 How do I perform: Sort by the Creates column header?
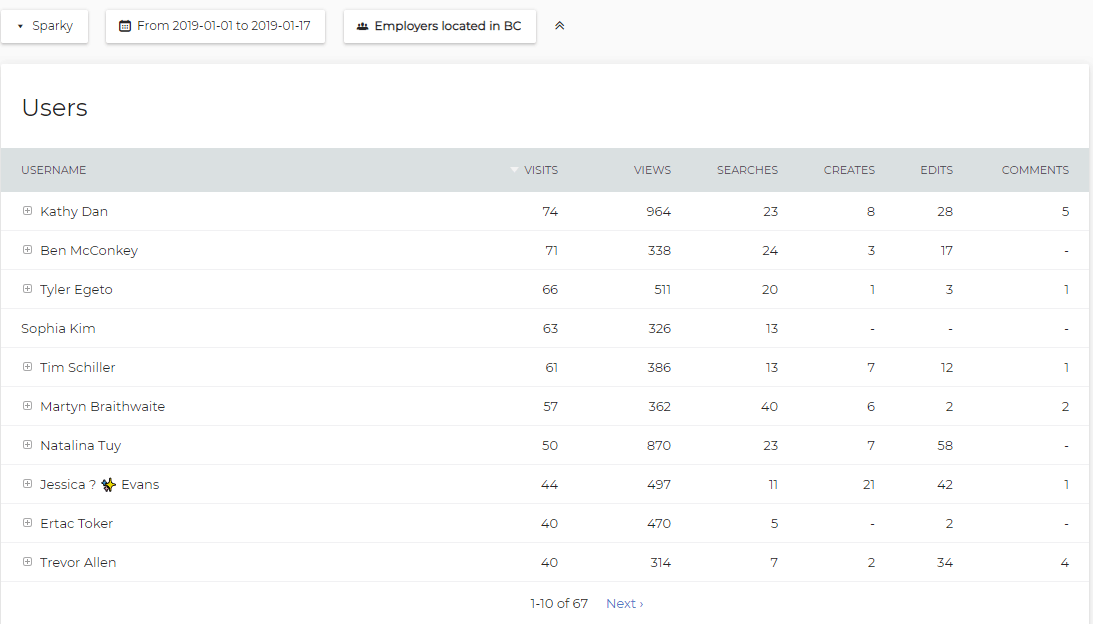pyautogui.click(x=849, y=170)
